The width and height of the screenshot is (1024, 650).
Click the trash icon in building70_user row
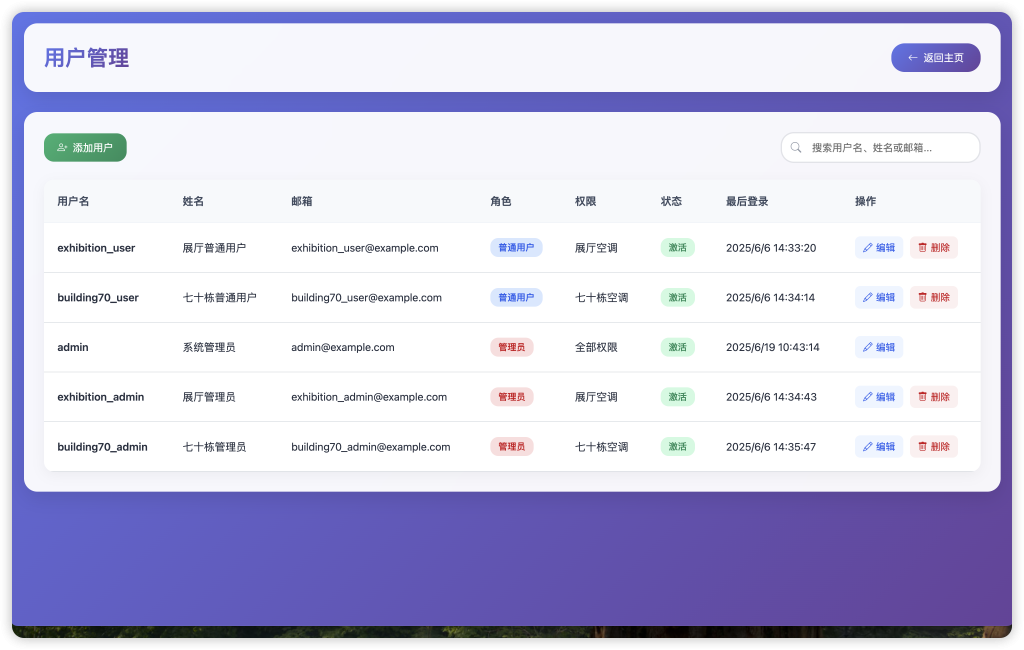923,298
